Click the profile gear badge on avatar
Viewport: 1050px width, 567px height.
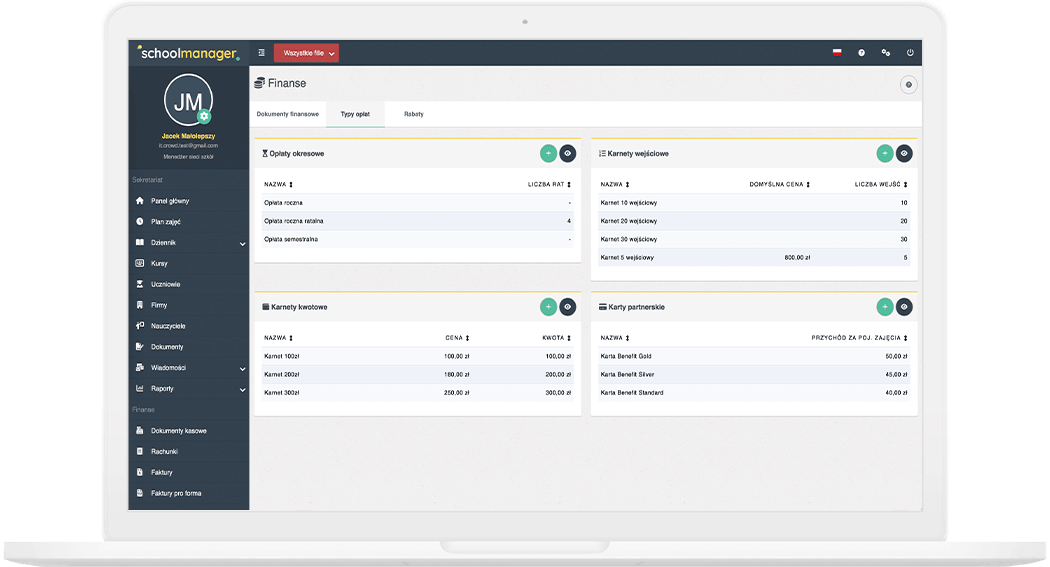click(204, 117)
